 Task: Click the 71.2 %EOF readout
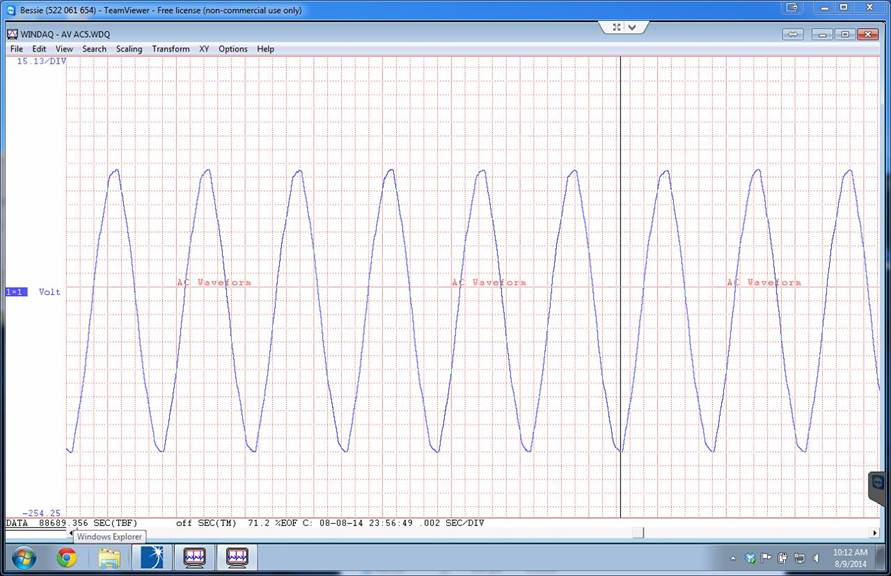click(x=272, y=523)
